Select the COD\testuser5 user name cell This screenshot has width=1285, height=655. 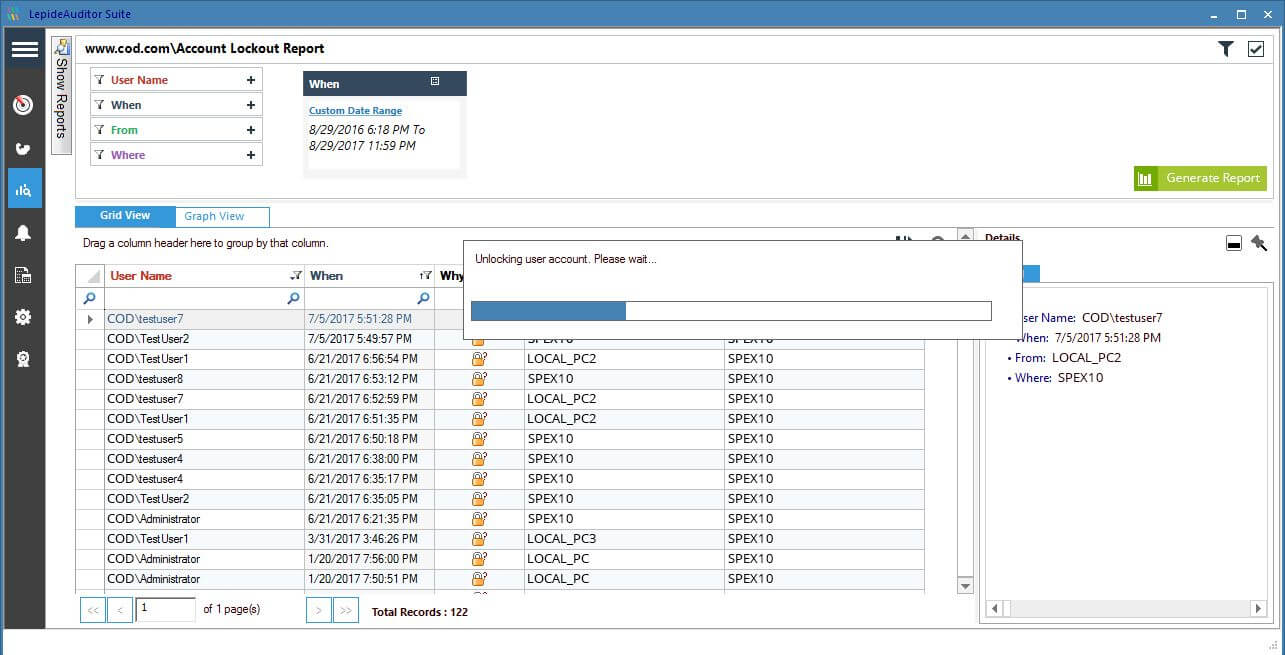coord(204,439)
